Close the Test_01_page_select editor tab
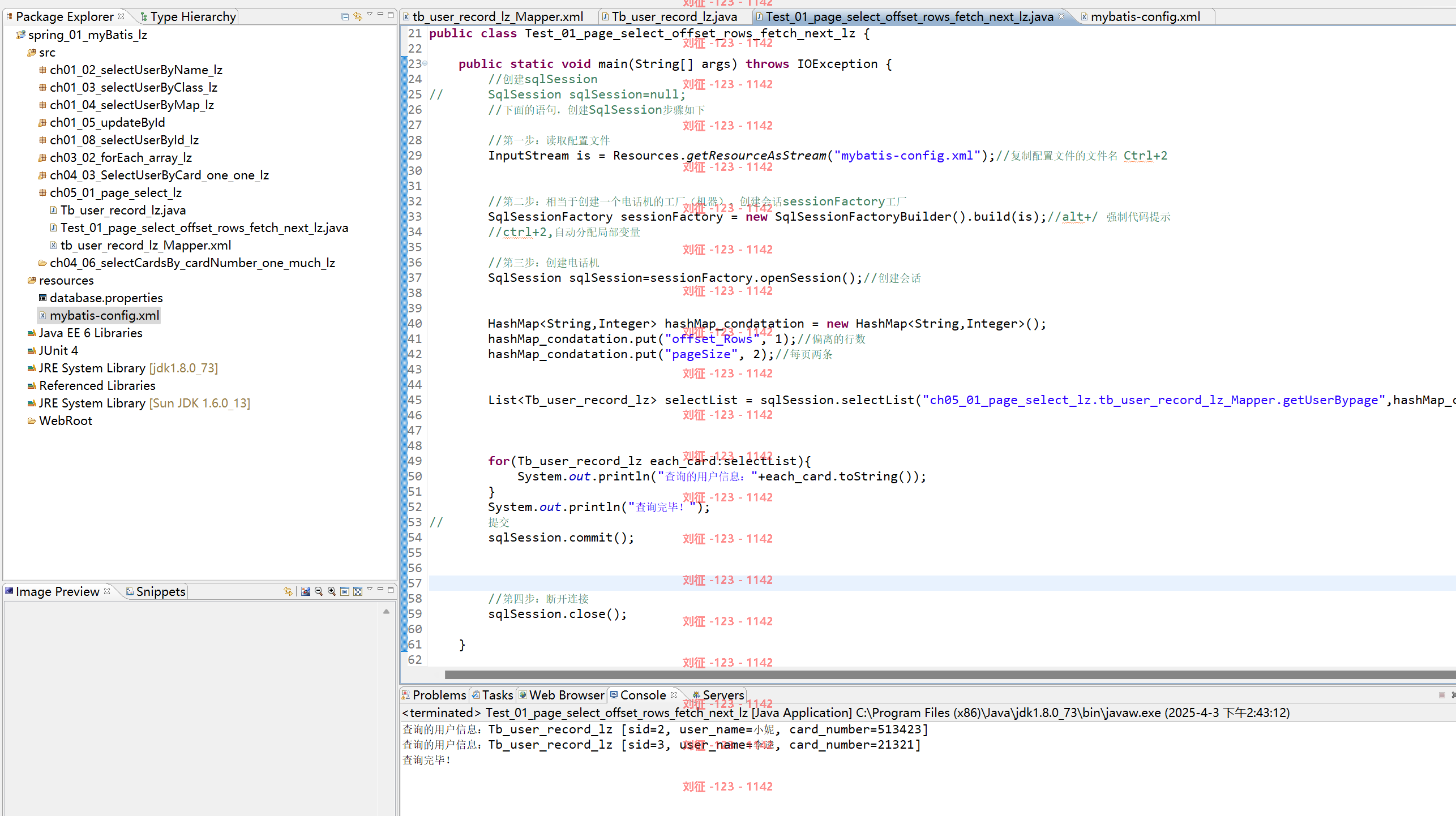1456x816 pixels. point(1061,16)
